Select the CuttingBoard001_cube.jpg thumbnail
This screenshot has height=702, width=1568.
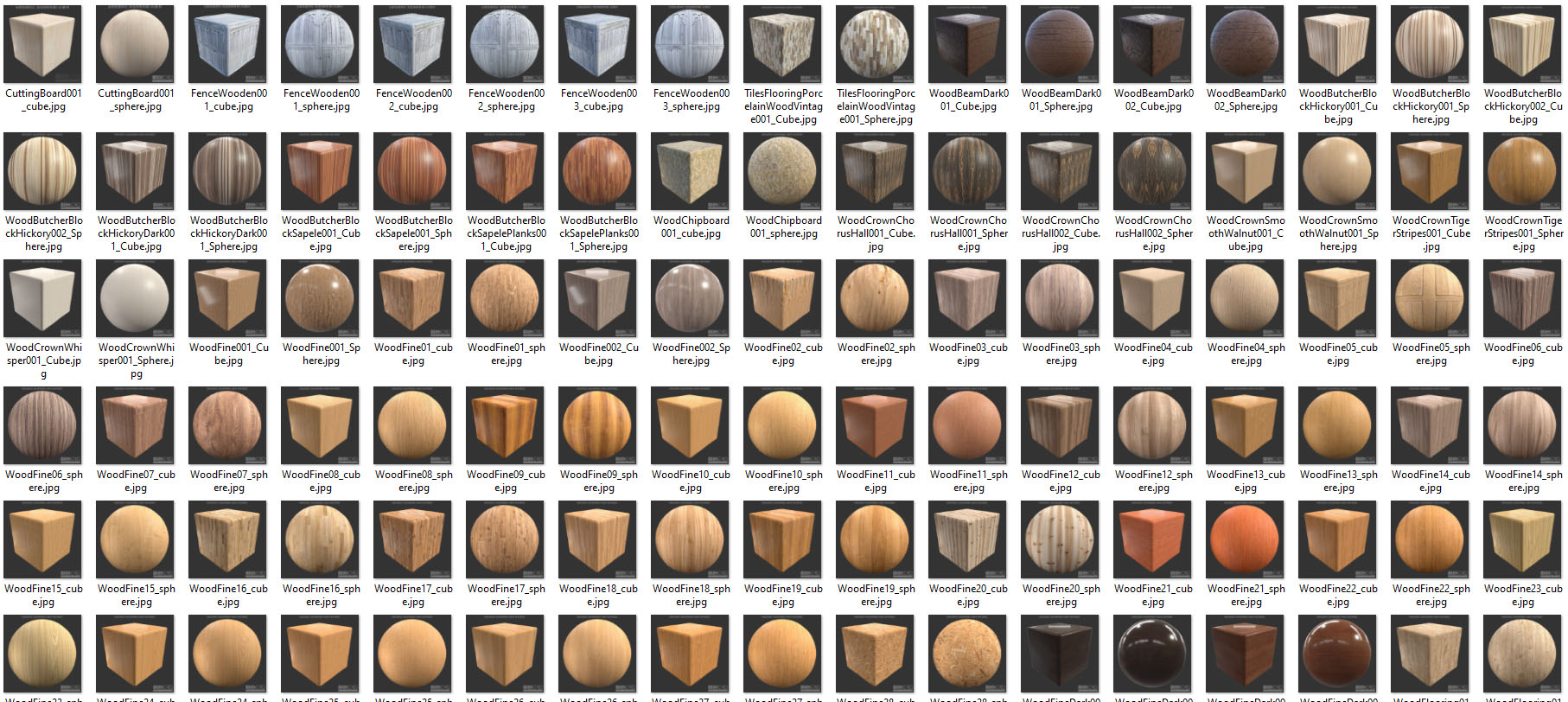[x=43, y=44]
